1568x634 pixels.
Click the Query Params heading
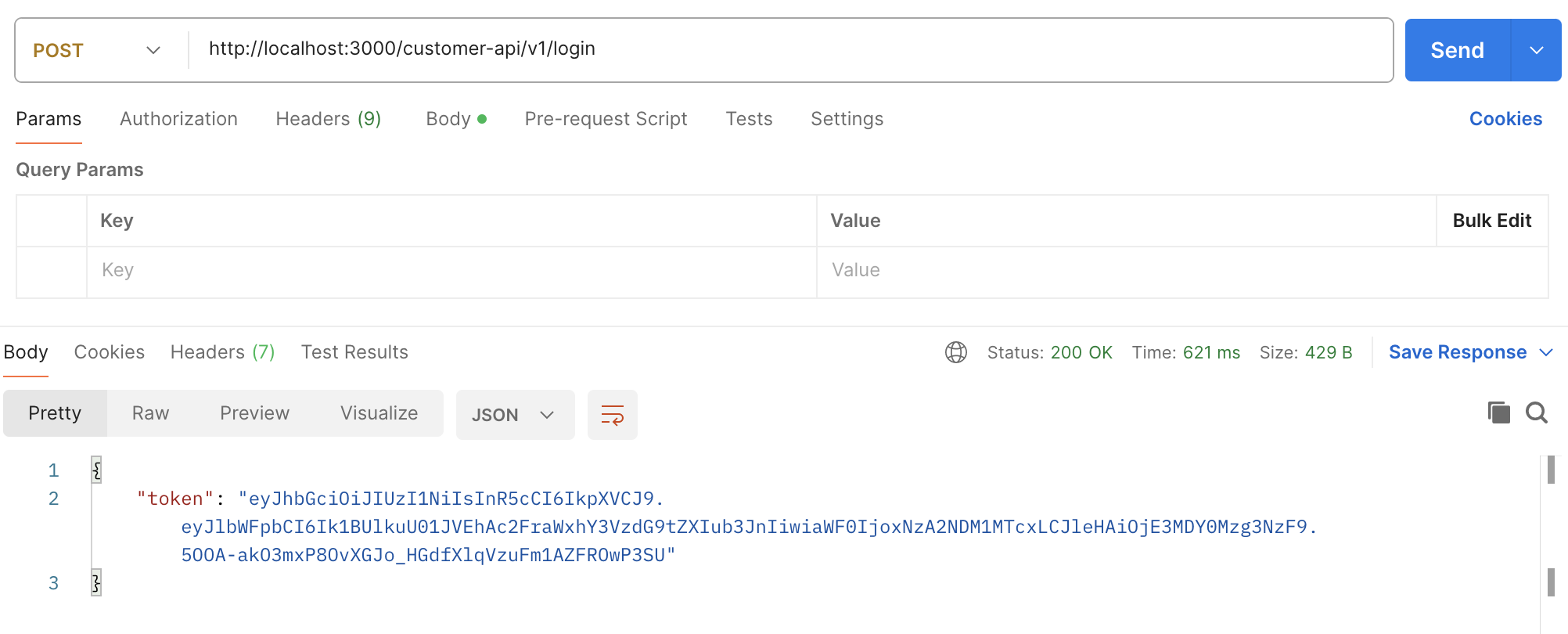(80, 170)
